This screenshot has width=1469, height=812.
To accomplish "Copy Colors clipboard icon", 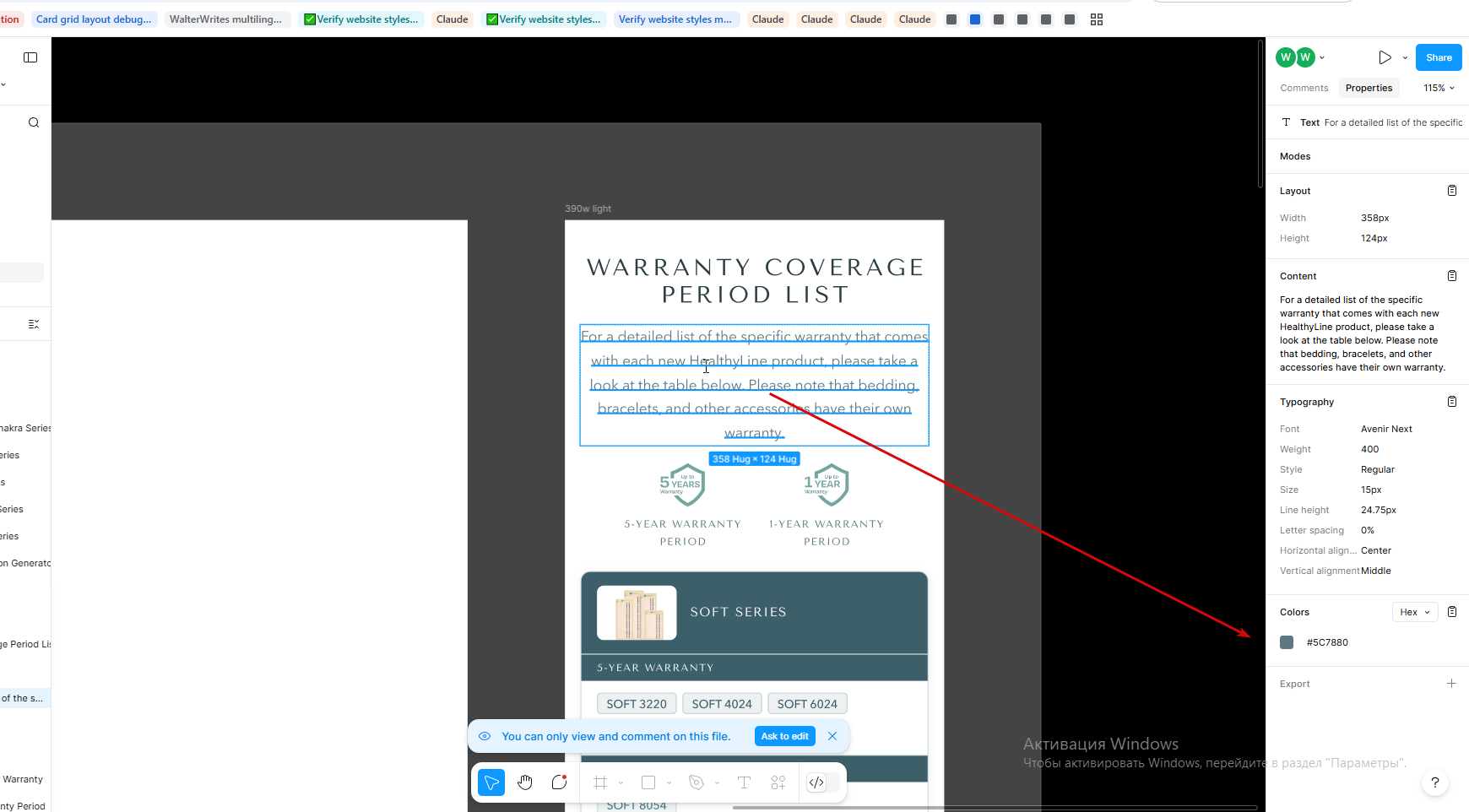I will 1452,612.
